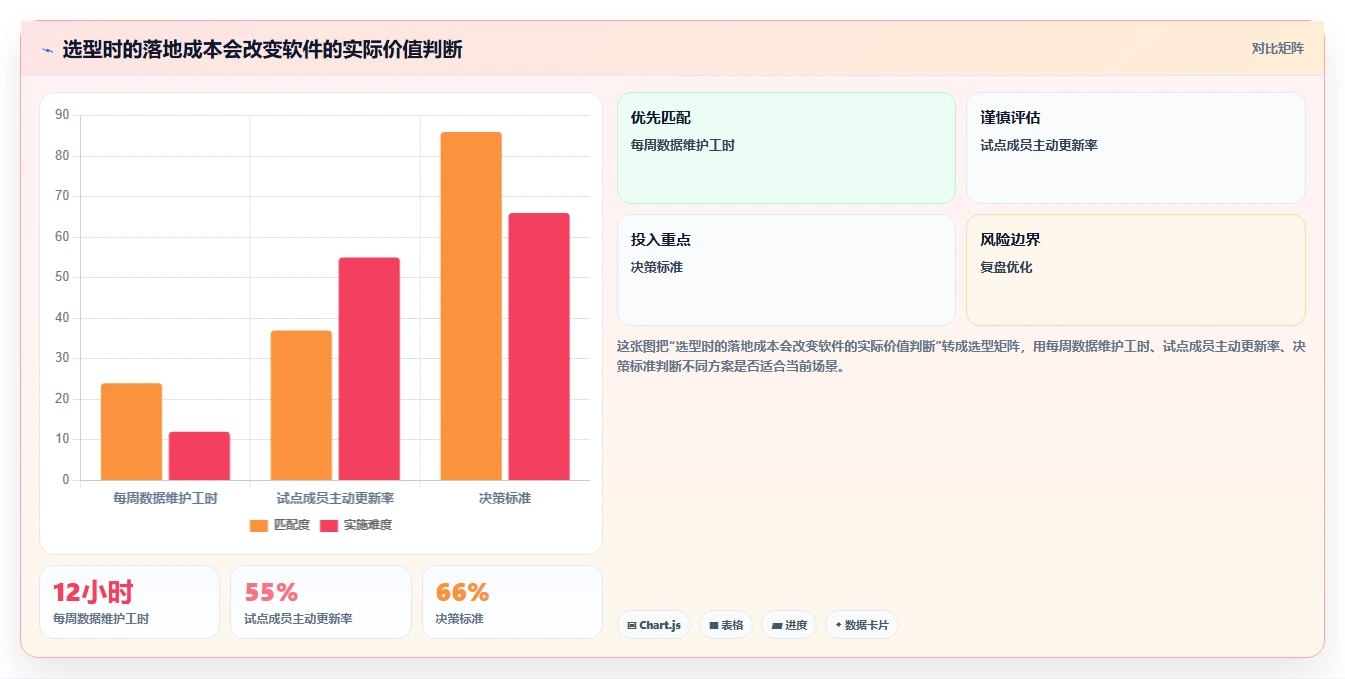
Task: Click the orange 匹配度 legend swatch
Action: 259,525
